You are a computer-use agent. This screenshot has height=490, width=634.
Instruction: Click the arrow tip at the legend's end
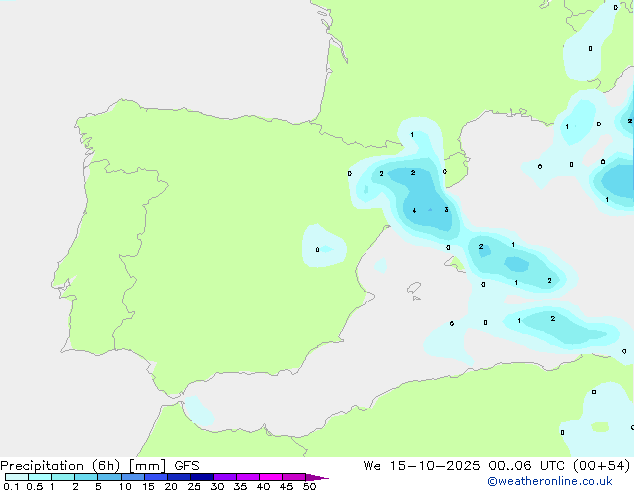tap(317, 477)
